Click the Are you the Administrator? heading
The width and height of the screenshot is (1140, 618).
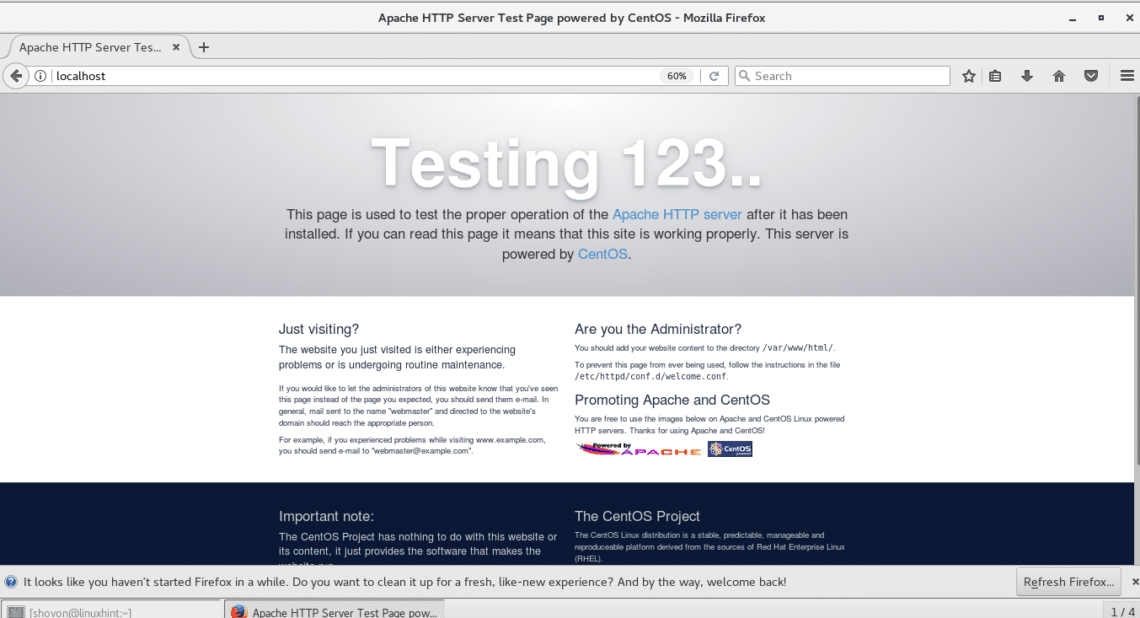coord(658,329)
